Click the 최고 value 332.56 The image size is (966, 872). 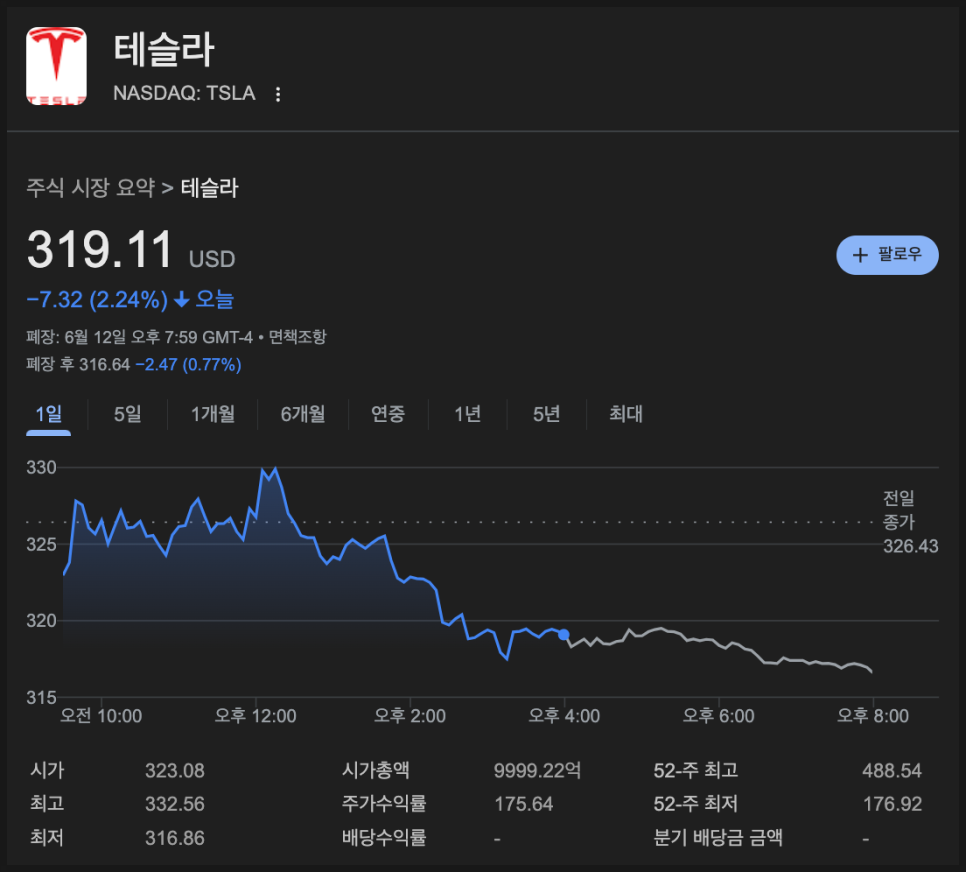[174, 804]
